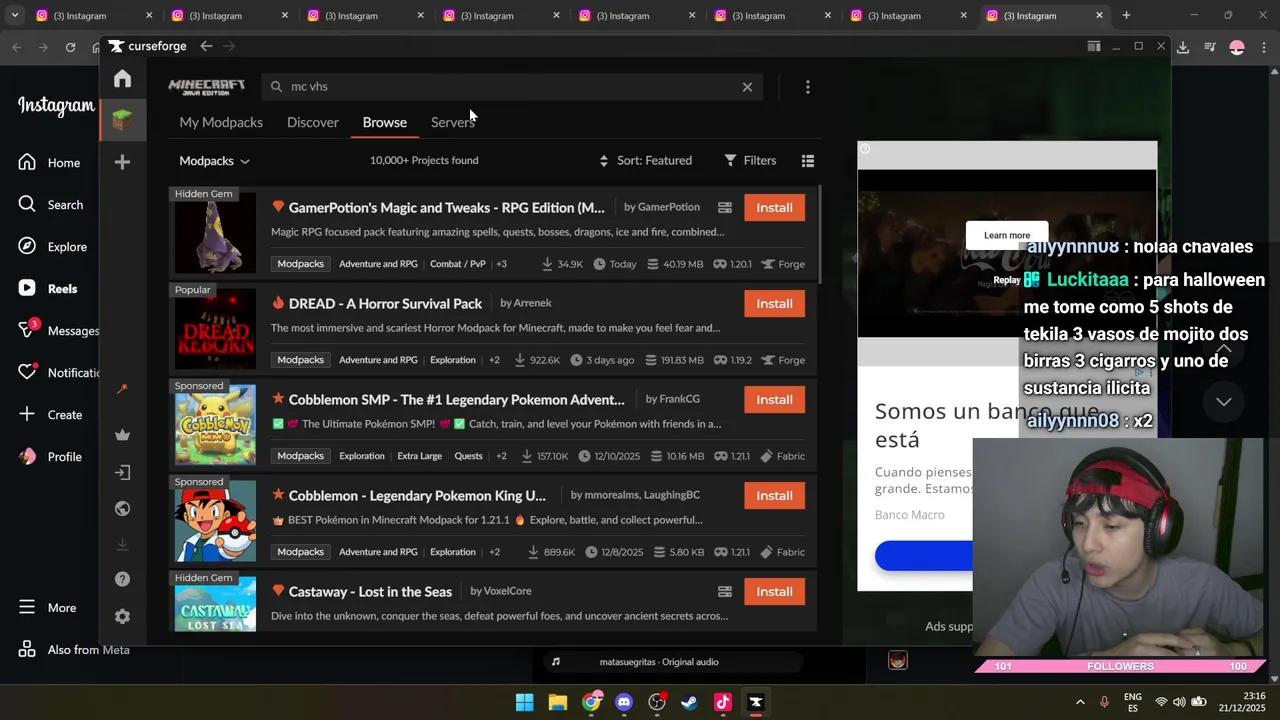
Task: Open the Filters panel
Action: pos(750,160)
